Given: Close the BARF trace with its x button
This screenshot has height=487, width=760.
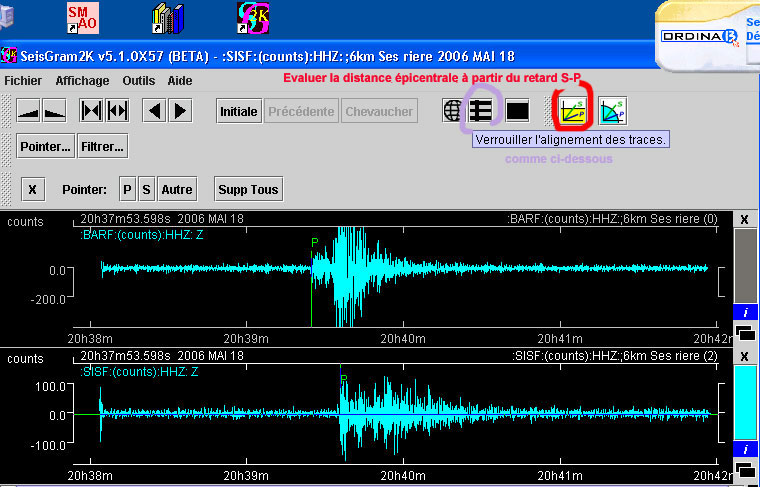Looking at the screenshot, I should [x=744, y=219].
